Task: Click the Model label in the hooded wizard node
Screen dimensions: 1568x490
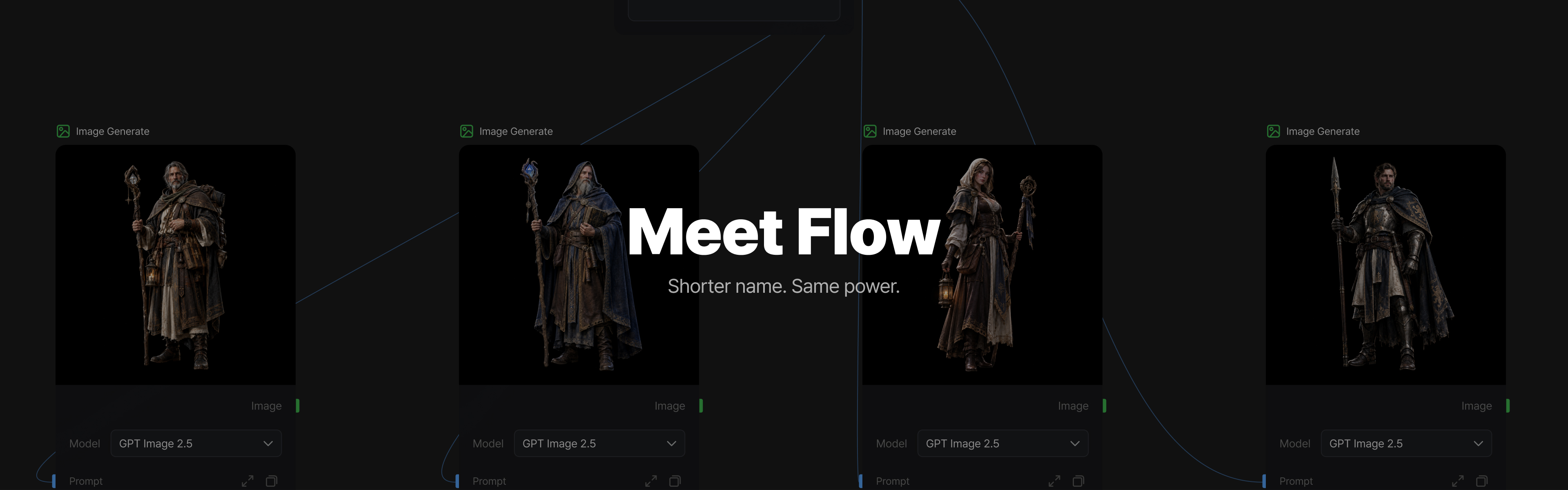Action: [x=488, y=444]
